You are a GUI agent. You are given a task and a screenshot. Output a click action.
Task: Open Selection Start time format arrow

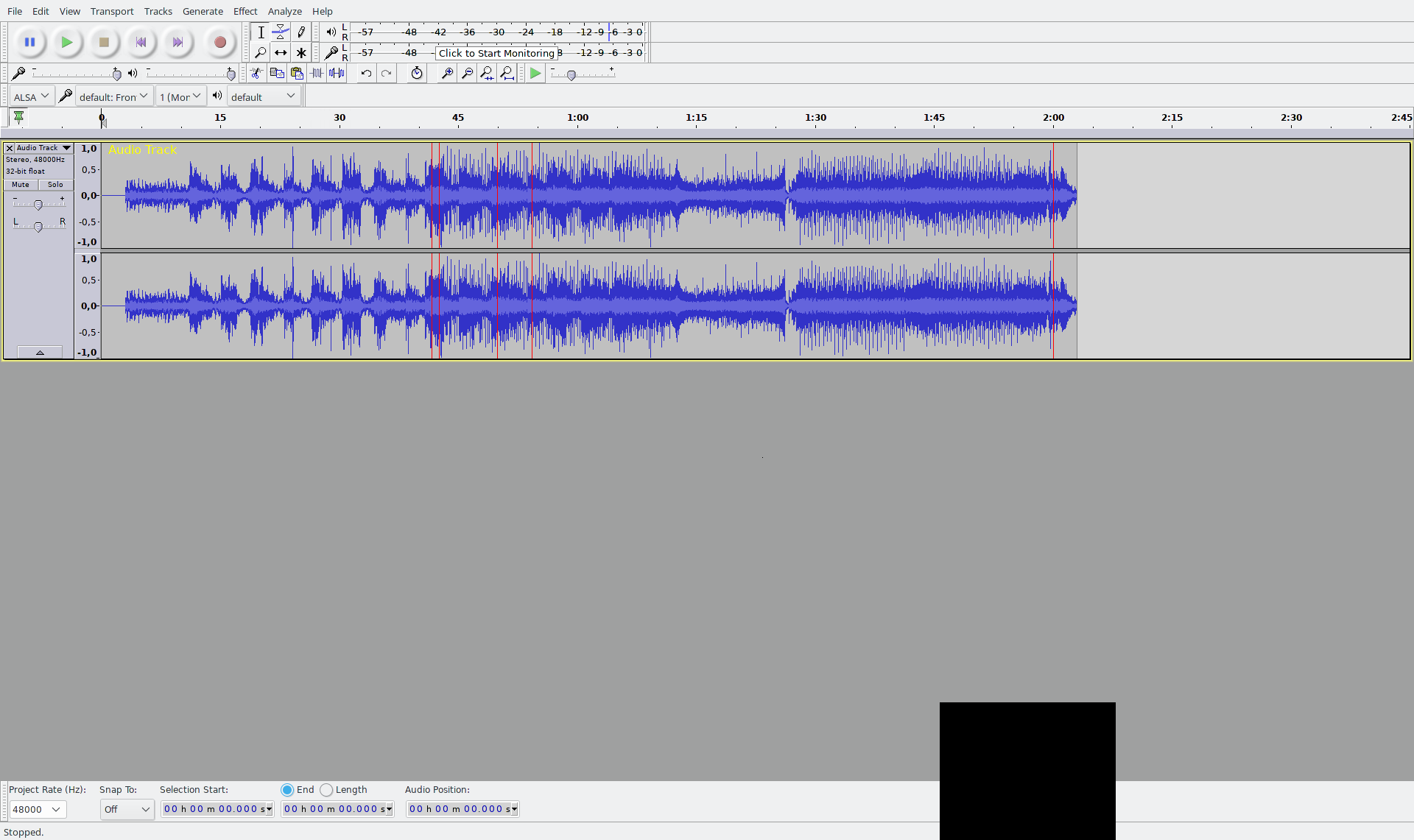270,809
